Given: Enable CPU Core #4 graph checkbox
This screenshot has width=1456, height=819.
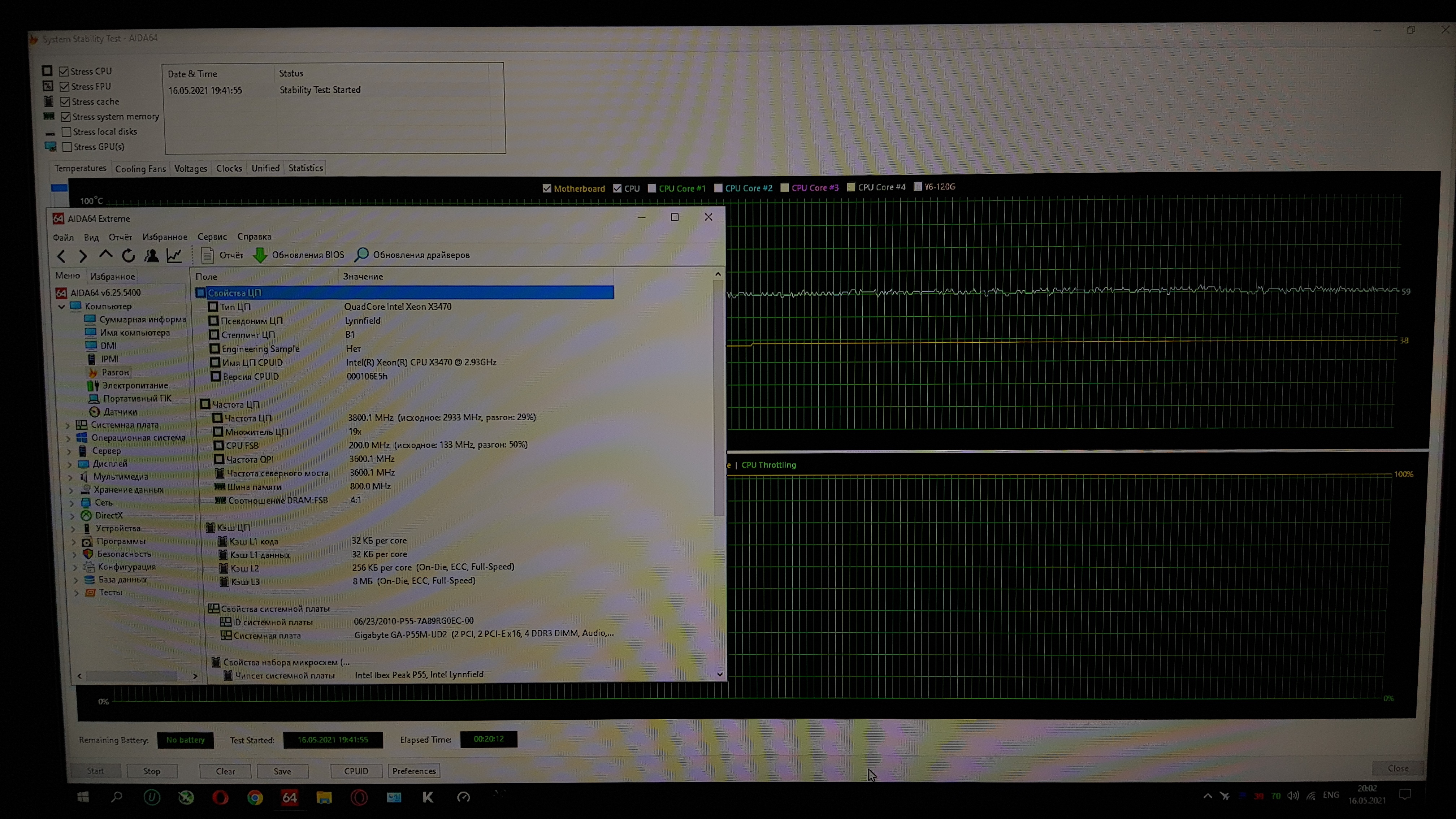Looking at the screenshot, I should click(851, 187).
